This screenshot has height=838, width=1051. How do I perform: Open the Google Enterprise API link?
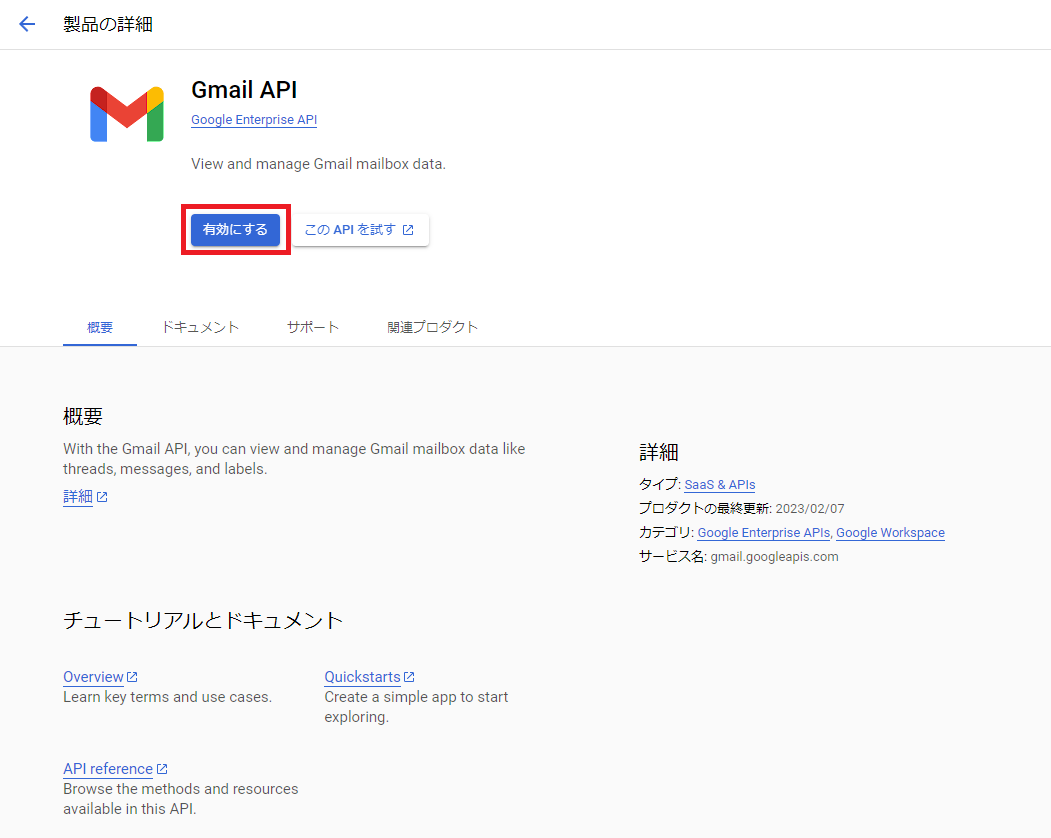pyautogui.click(x=254, y=119)
